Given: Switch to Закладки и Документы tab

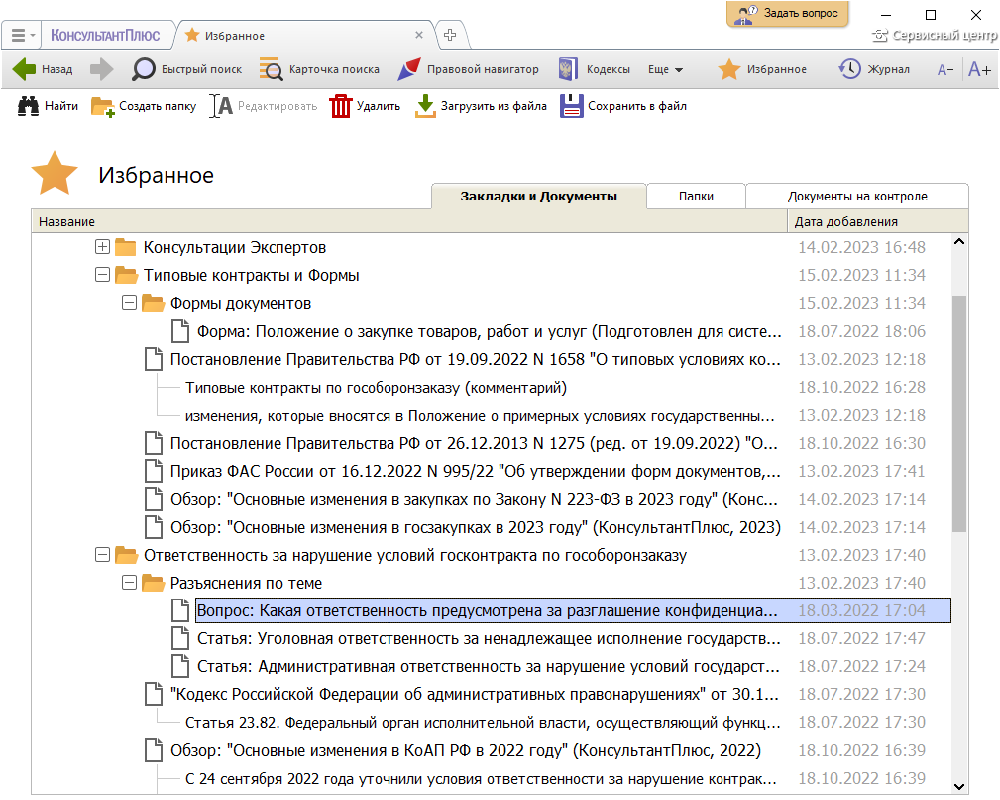Looking at the screenshot, I should (538, 196).
